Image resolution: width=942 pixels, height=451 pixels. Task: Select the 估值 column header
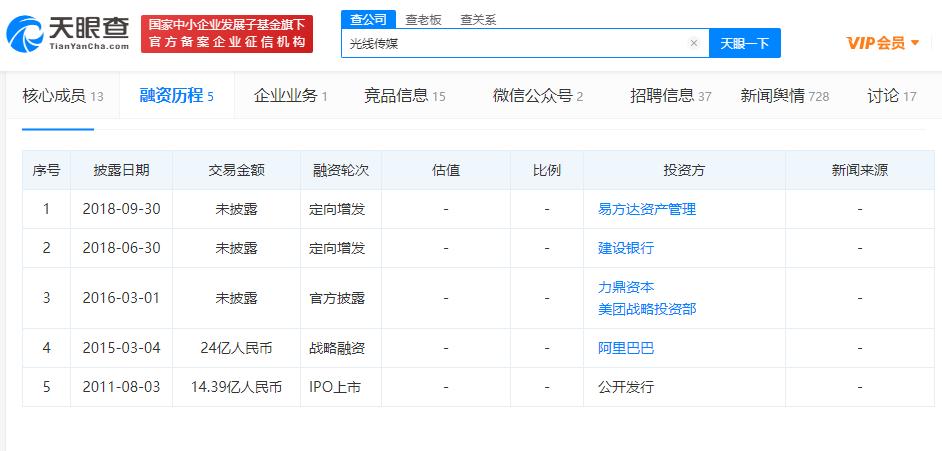pyautogui.click(x=446, y=170)
